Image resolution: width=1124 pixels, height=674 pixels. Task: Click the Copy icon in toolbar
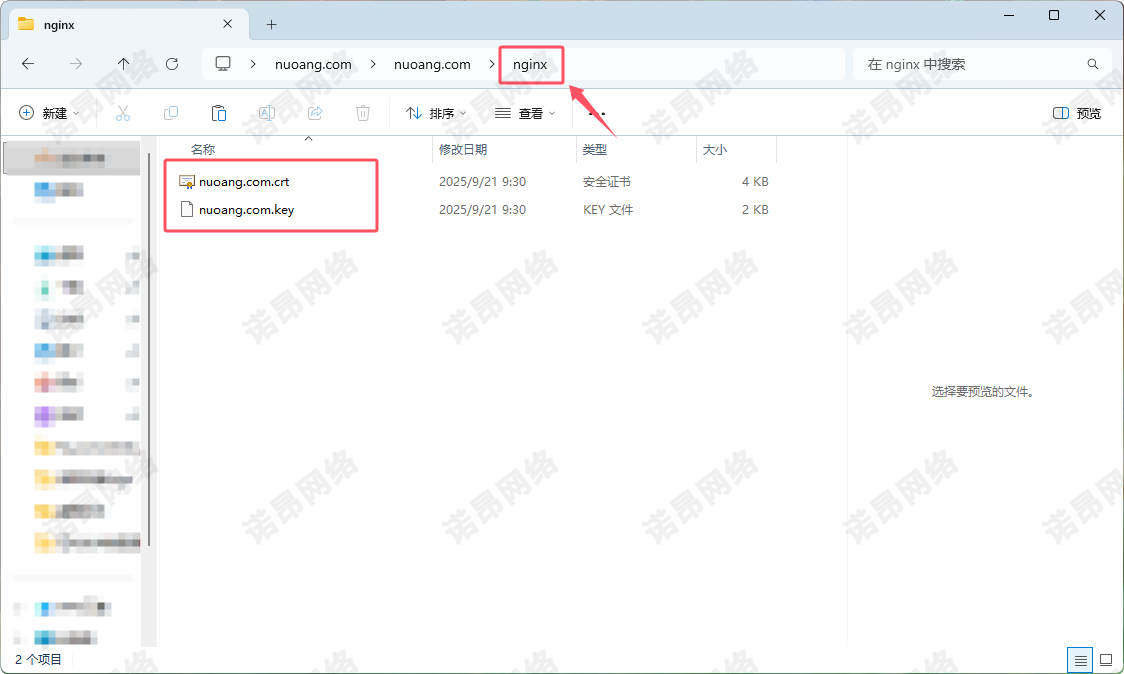coord(171,114)
